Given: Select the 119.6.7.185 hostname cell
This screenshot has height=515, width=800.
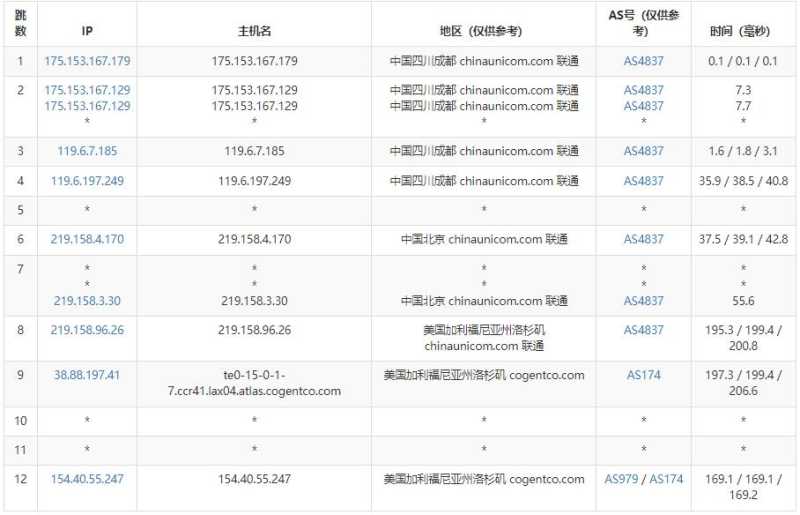Looking at the screenshot, I should click(x=254, y=151).
